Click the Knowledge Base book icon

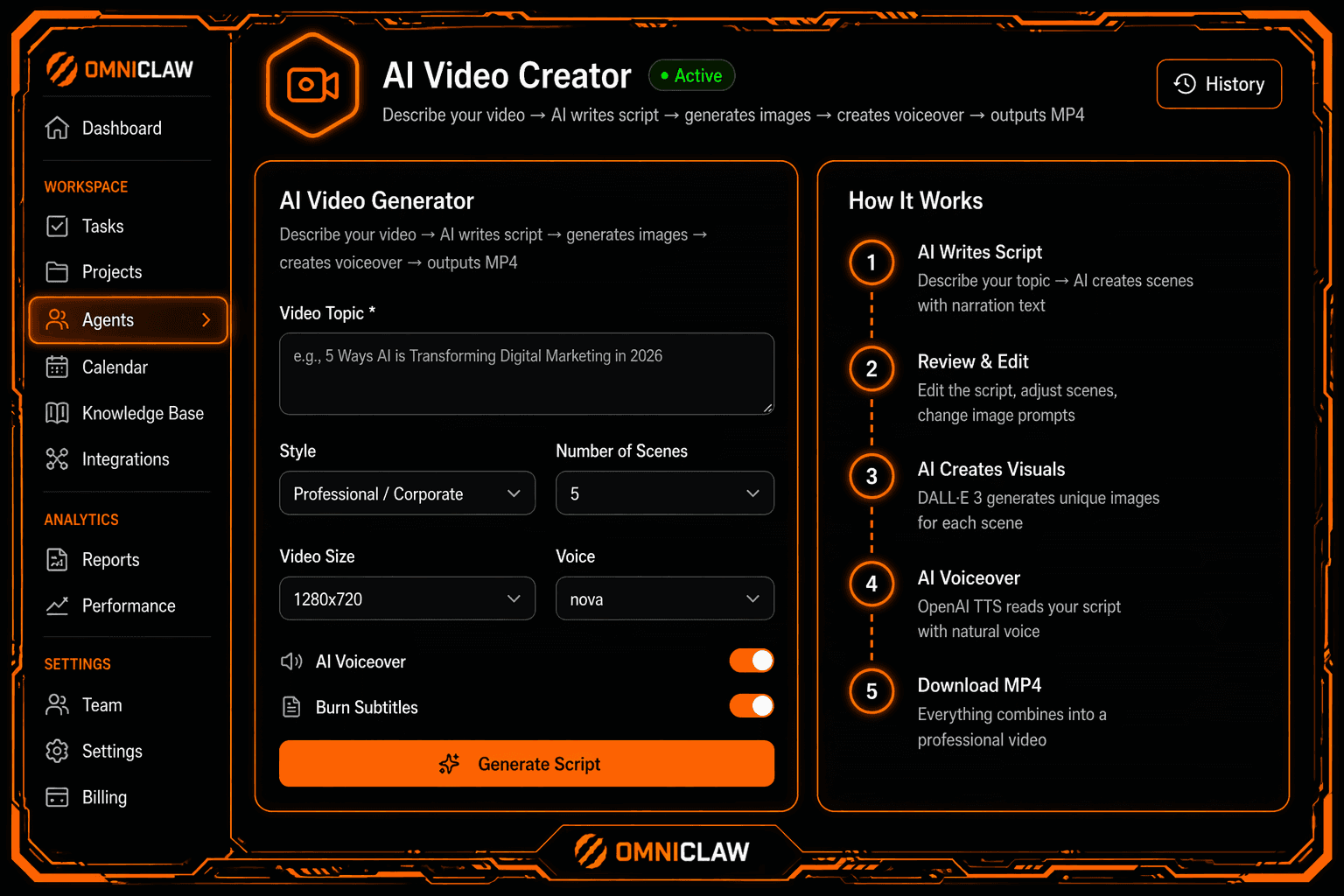click(x=57, y=413)
